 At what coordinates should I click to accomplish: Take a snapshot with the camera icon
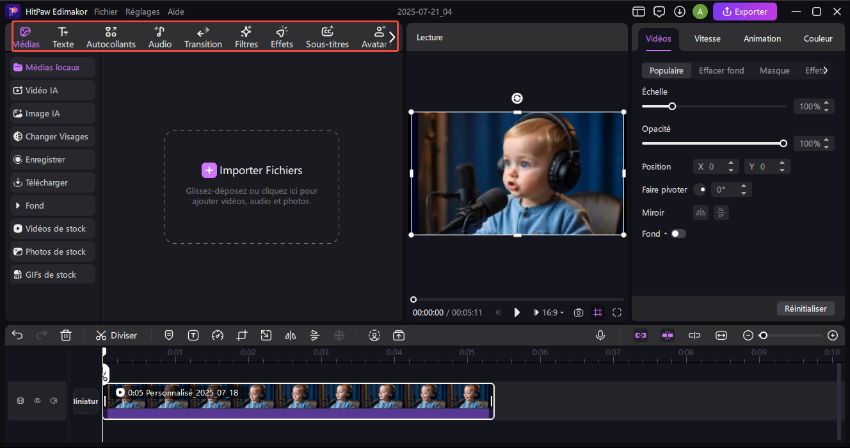tap(578, 312)
